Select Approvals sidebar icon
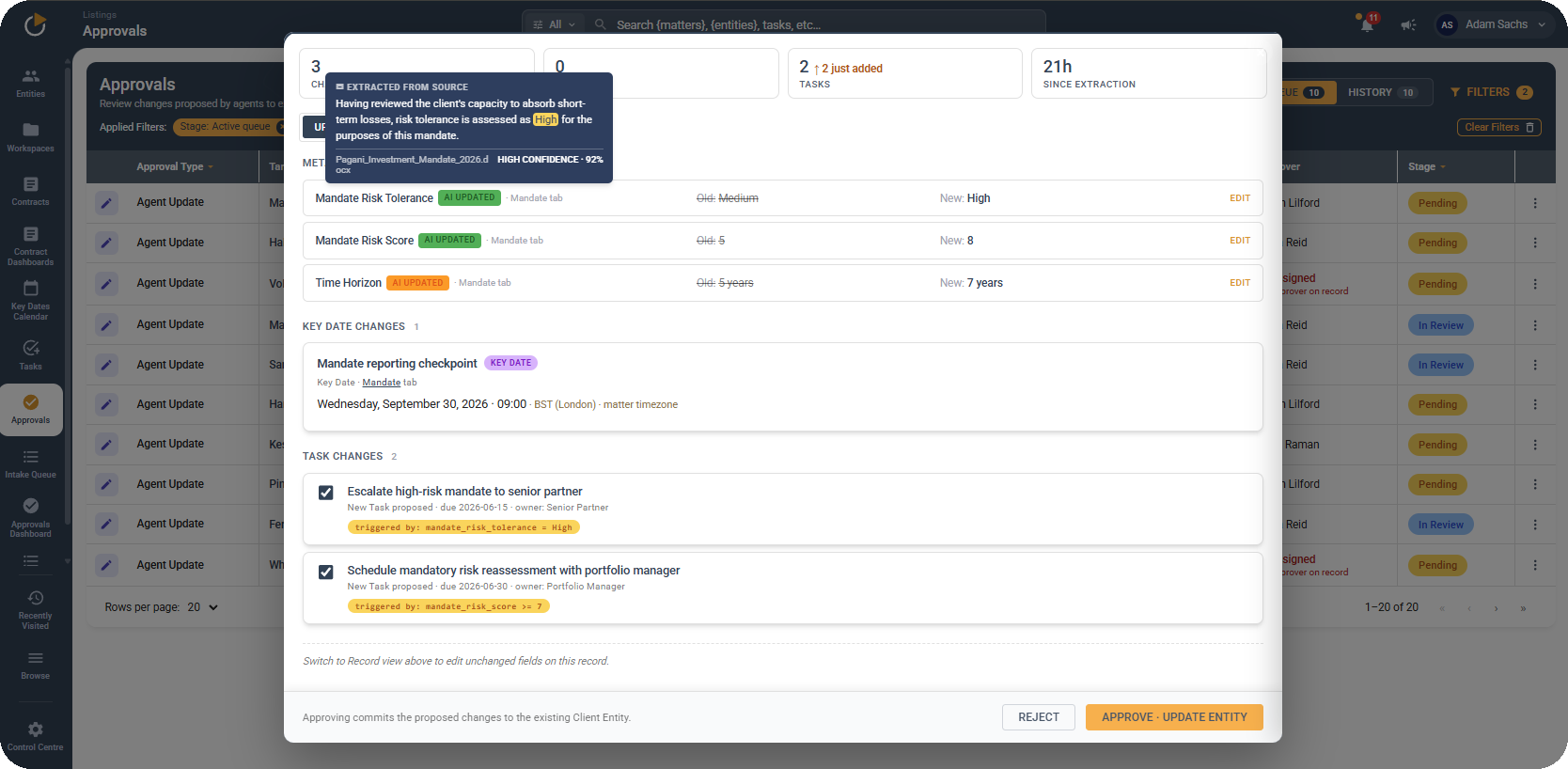The image size is (1568, 769). tap(31, 402)
